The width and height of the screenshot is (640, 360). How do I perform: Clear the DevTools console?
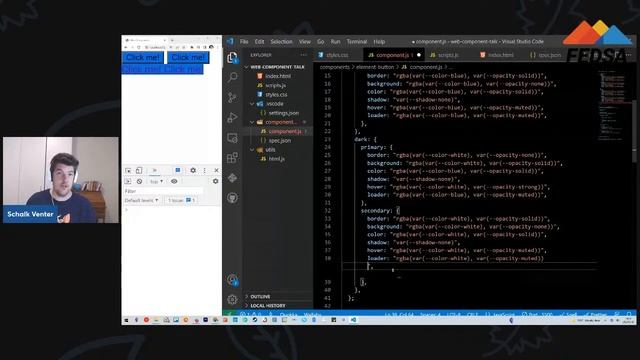click(x=140, y=181)
